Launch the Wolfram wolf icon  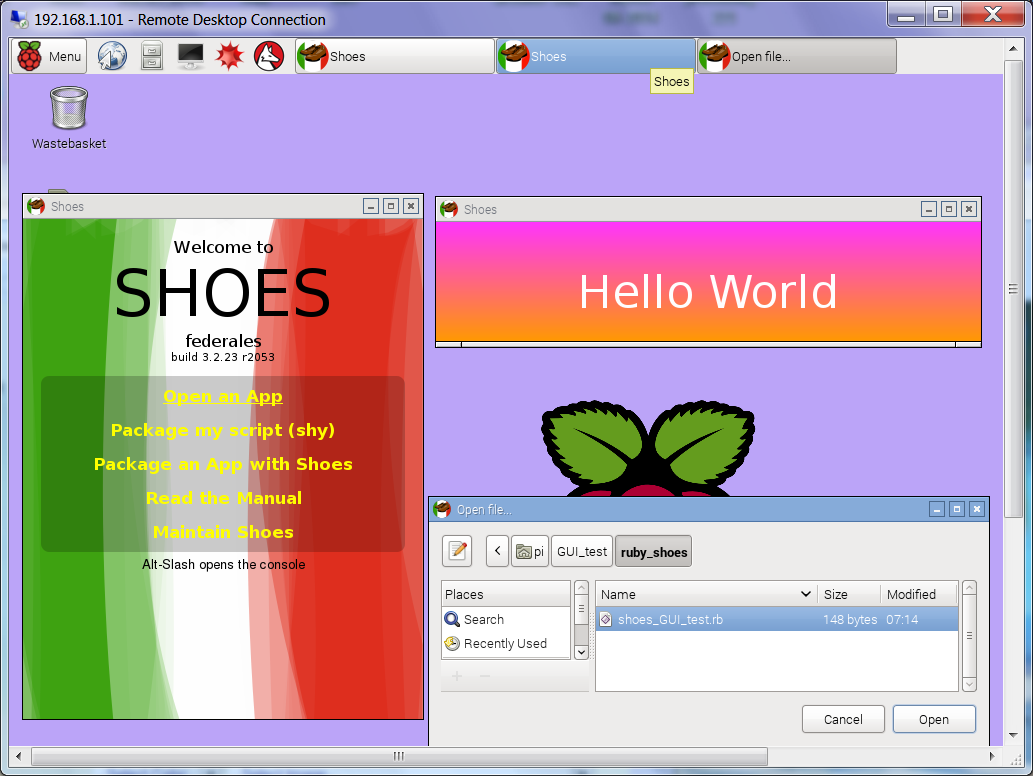pos(269,57)
